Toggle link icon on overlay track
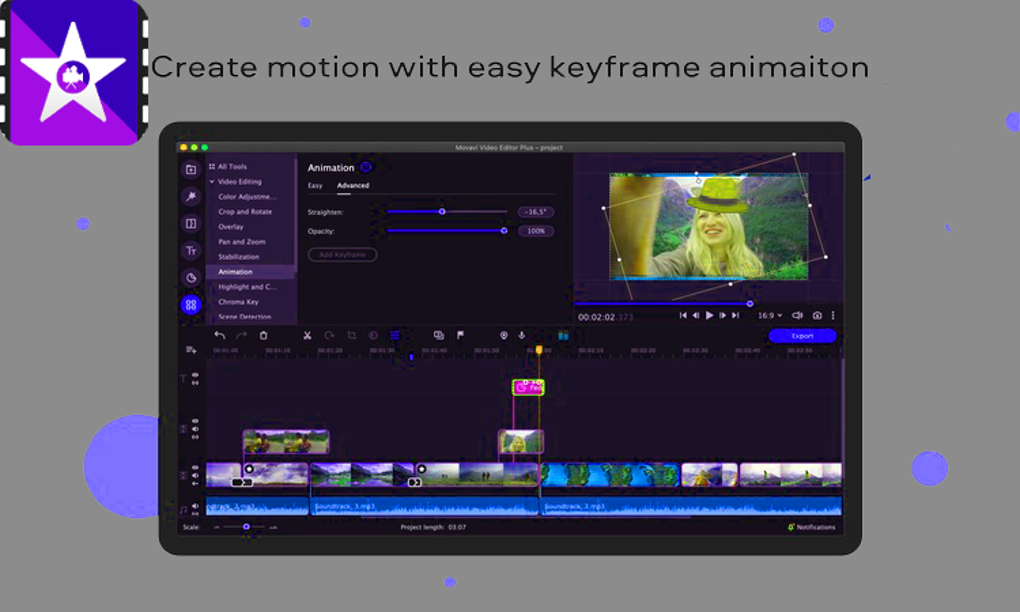Screen dimensions: 1020x612 pyautogui.click(x=195, y=436)
